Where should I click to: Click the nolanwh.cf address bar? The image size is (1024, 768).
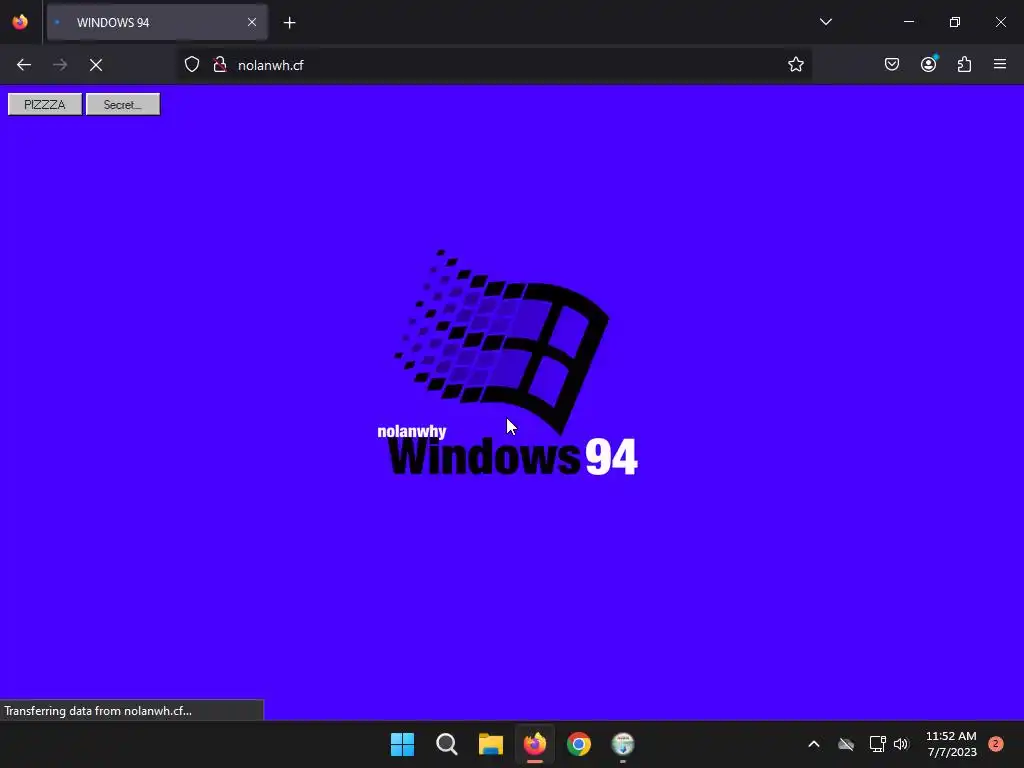tap(494, 65)
